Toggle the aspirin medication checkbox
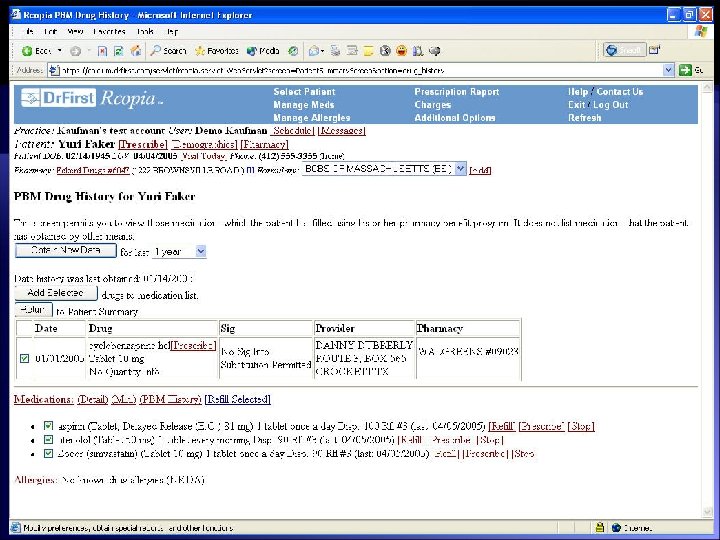 pos(48,426)
